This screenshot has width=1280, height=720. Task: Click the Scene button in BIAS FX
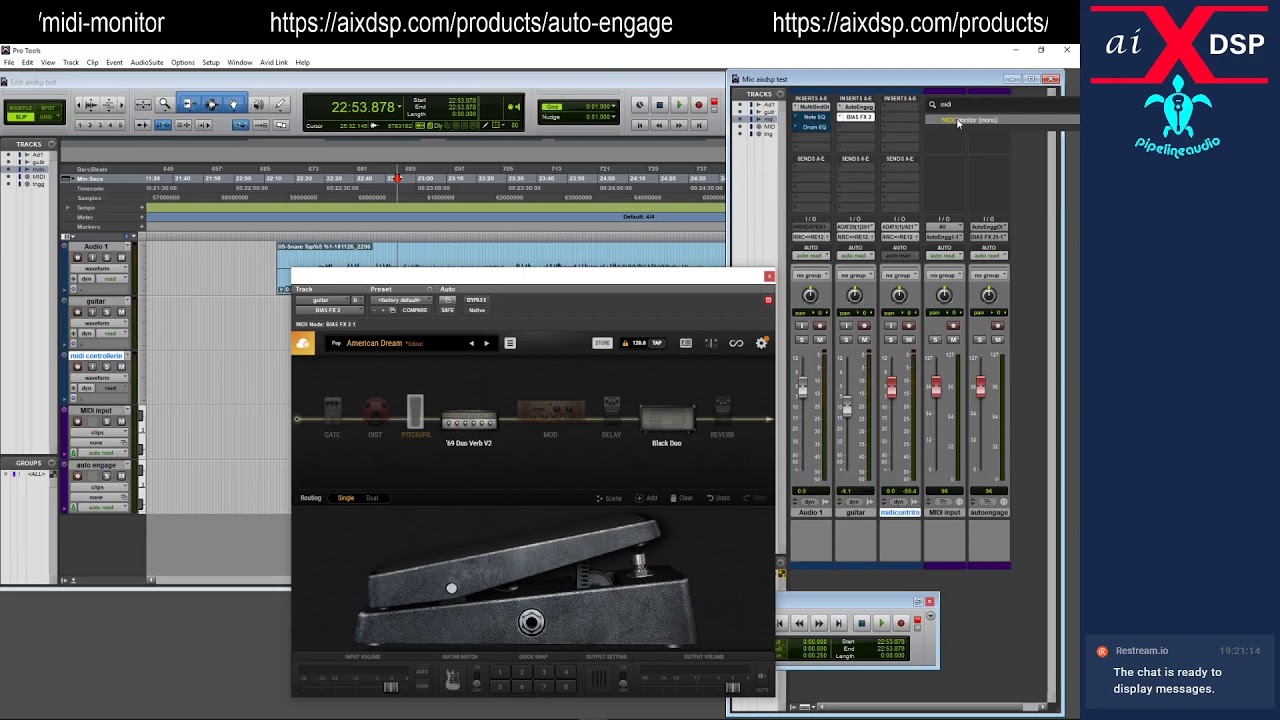click(609, 498)
